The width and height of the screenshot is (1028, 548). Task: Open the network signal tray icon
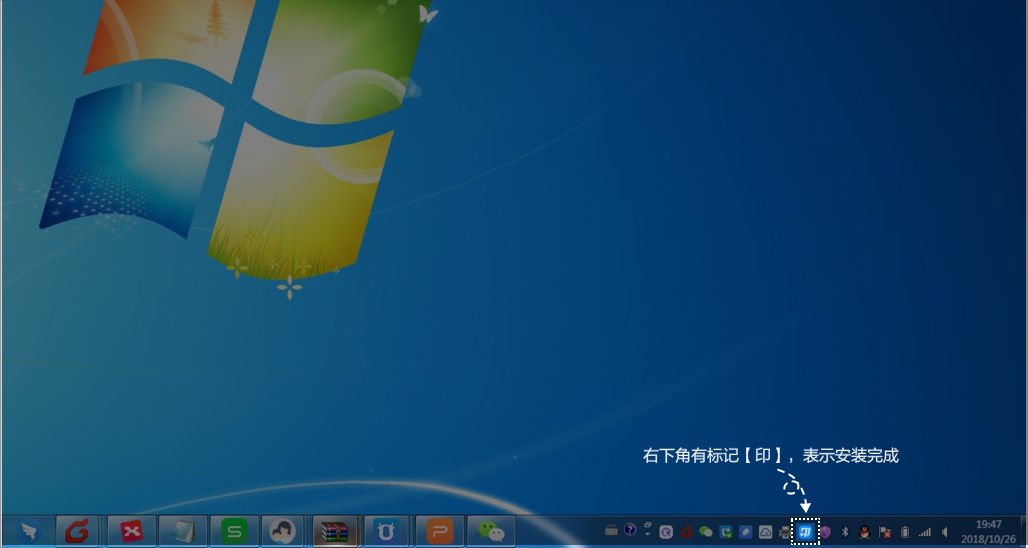coord(925,532)
